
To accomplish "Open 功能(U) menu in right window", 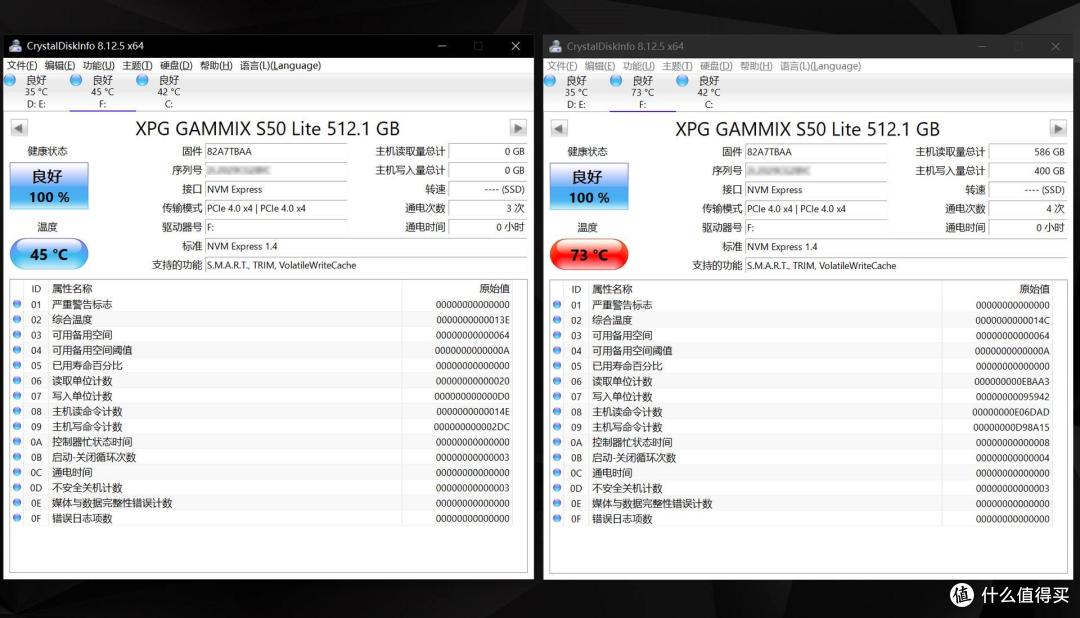I will point(638,66).
